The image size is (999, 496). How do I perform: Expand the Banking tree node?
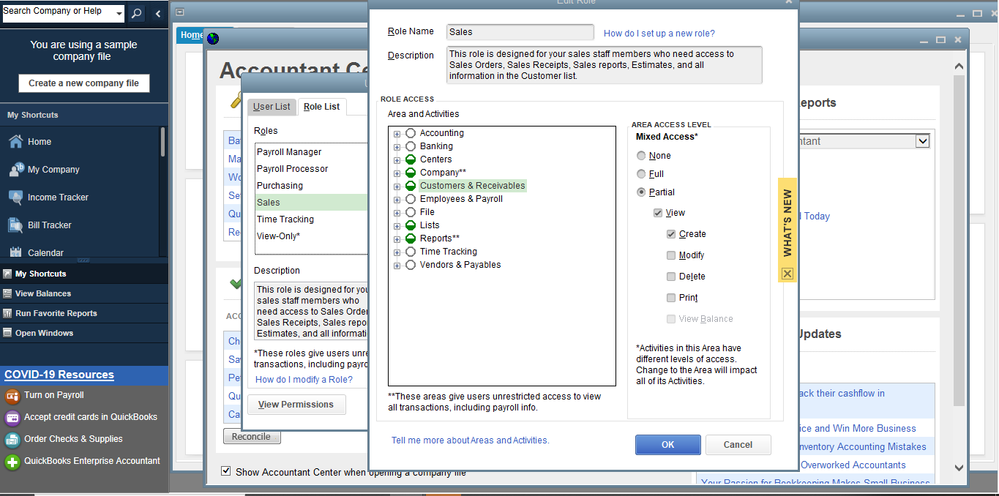[x=397, y=146]
